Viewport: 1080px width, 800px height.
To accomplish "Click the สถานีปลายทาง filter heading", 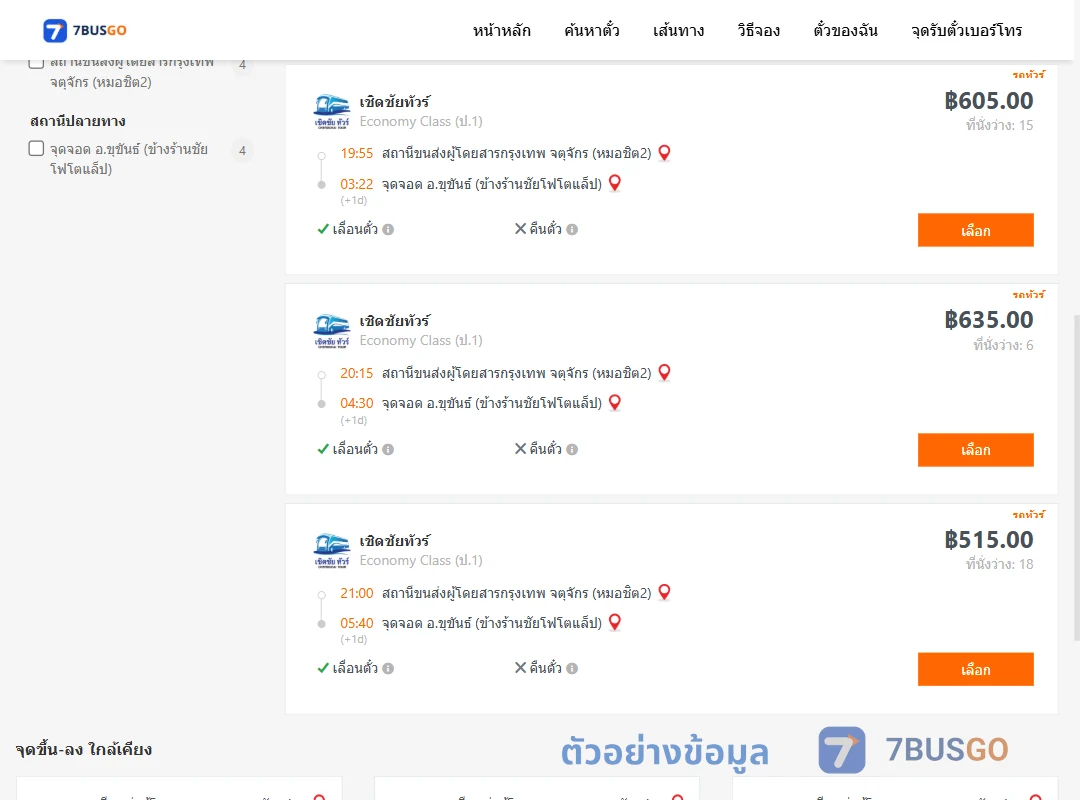I will (x=78, y=121).
